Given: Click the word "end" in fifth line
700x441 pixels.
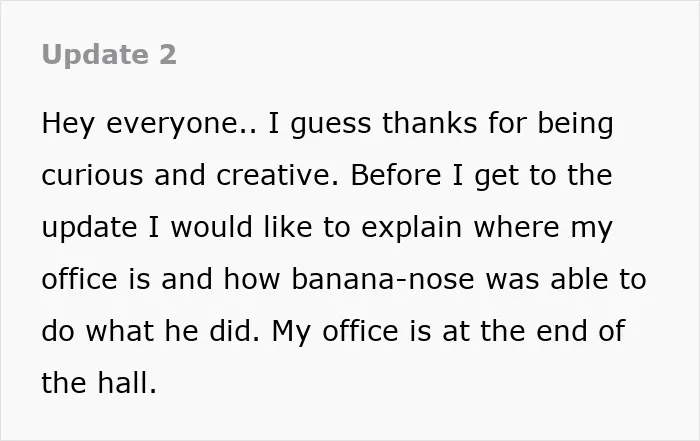Looking at the screenshot, I should pos(562,331).
